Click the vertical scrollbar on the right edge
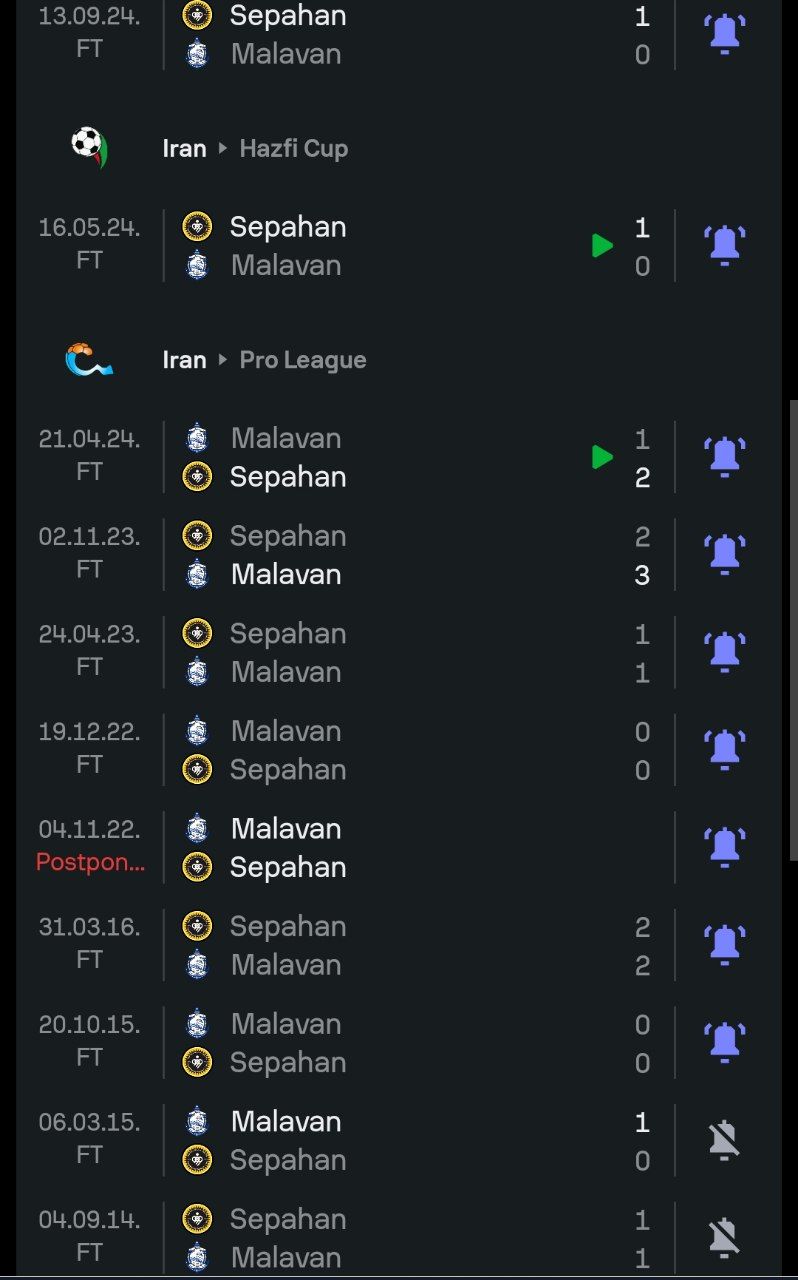The image size is (798, 1280). click(793, 630)
